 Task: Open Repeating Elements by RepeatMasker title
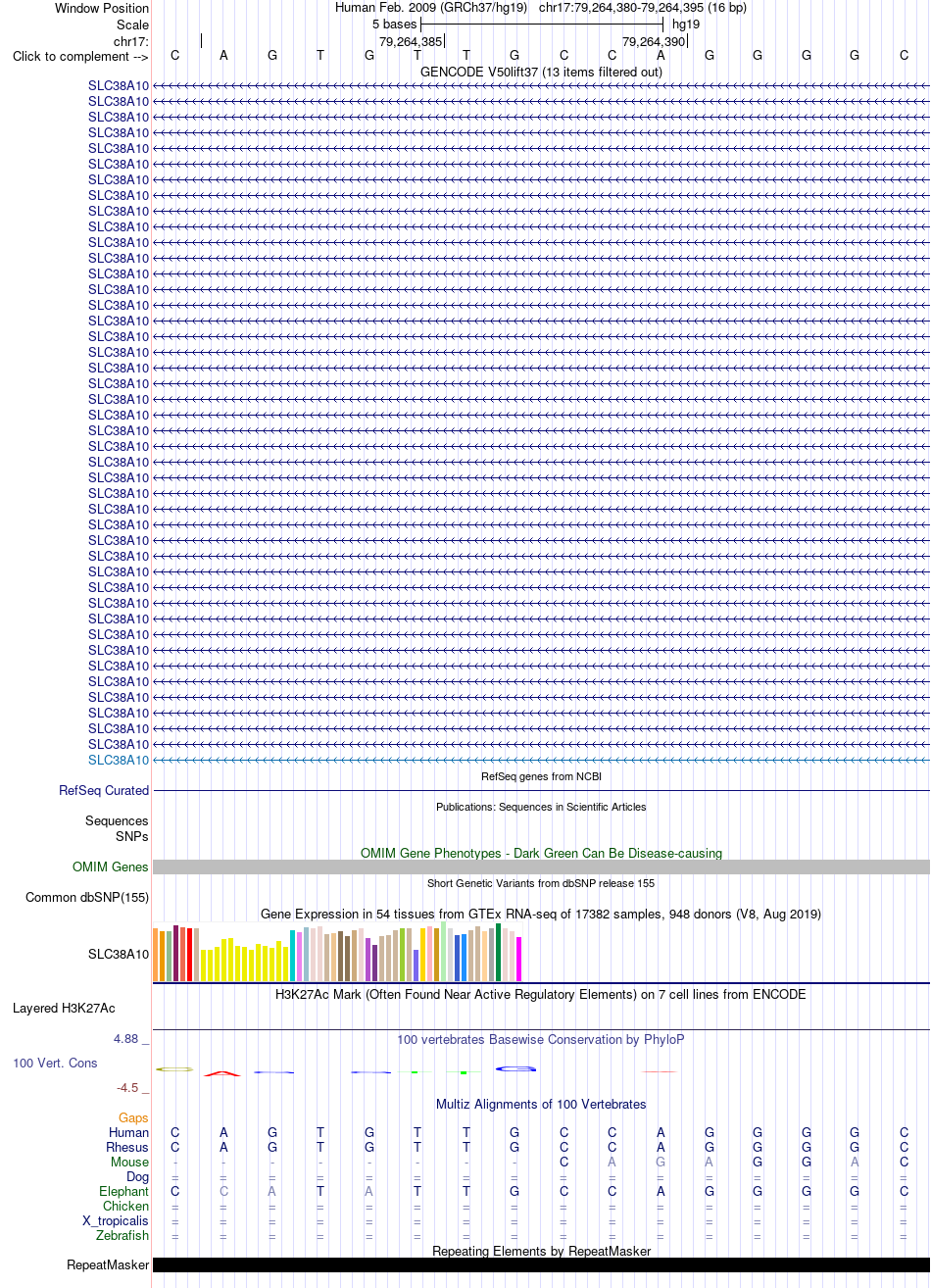pyautogui.click(x=541, y=1251)
